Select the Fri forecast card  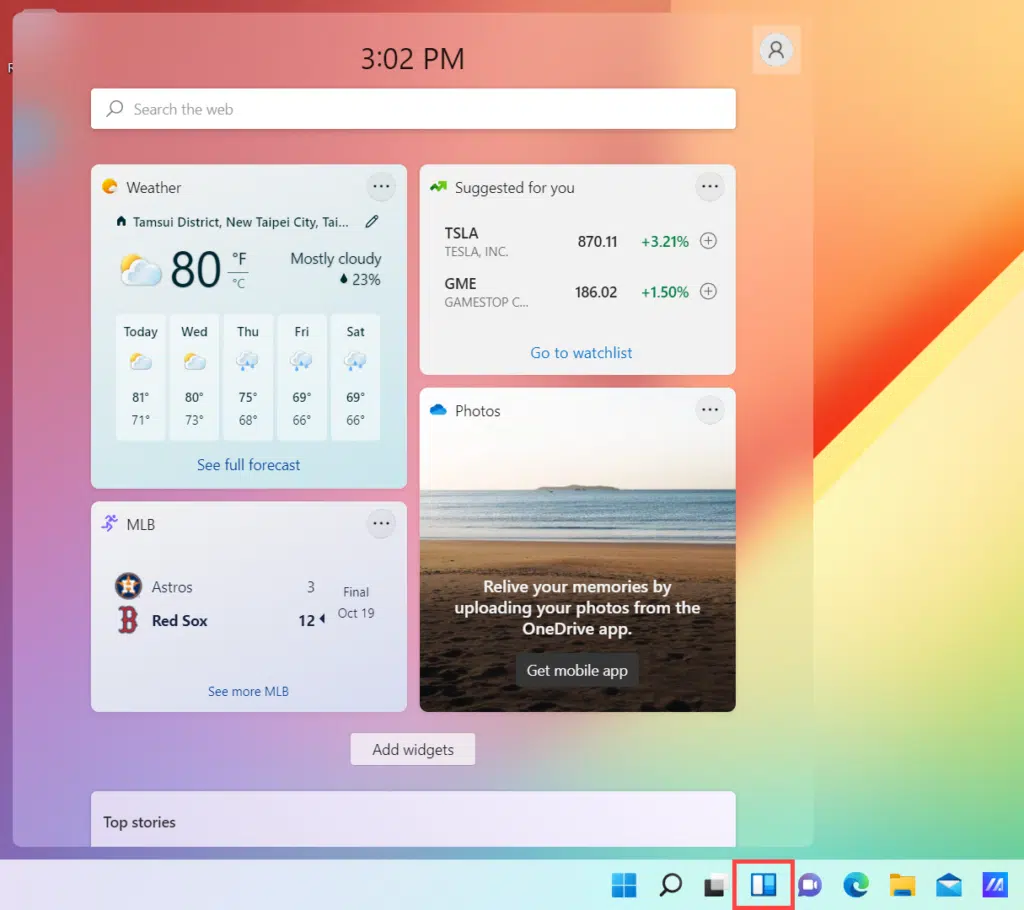click(302, 377)
